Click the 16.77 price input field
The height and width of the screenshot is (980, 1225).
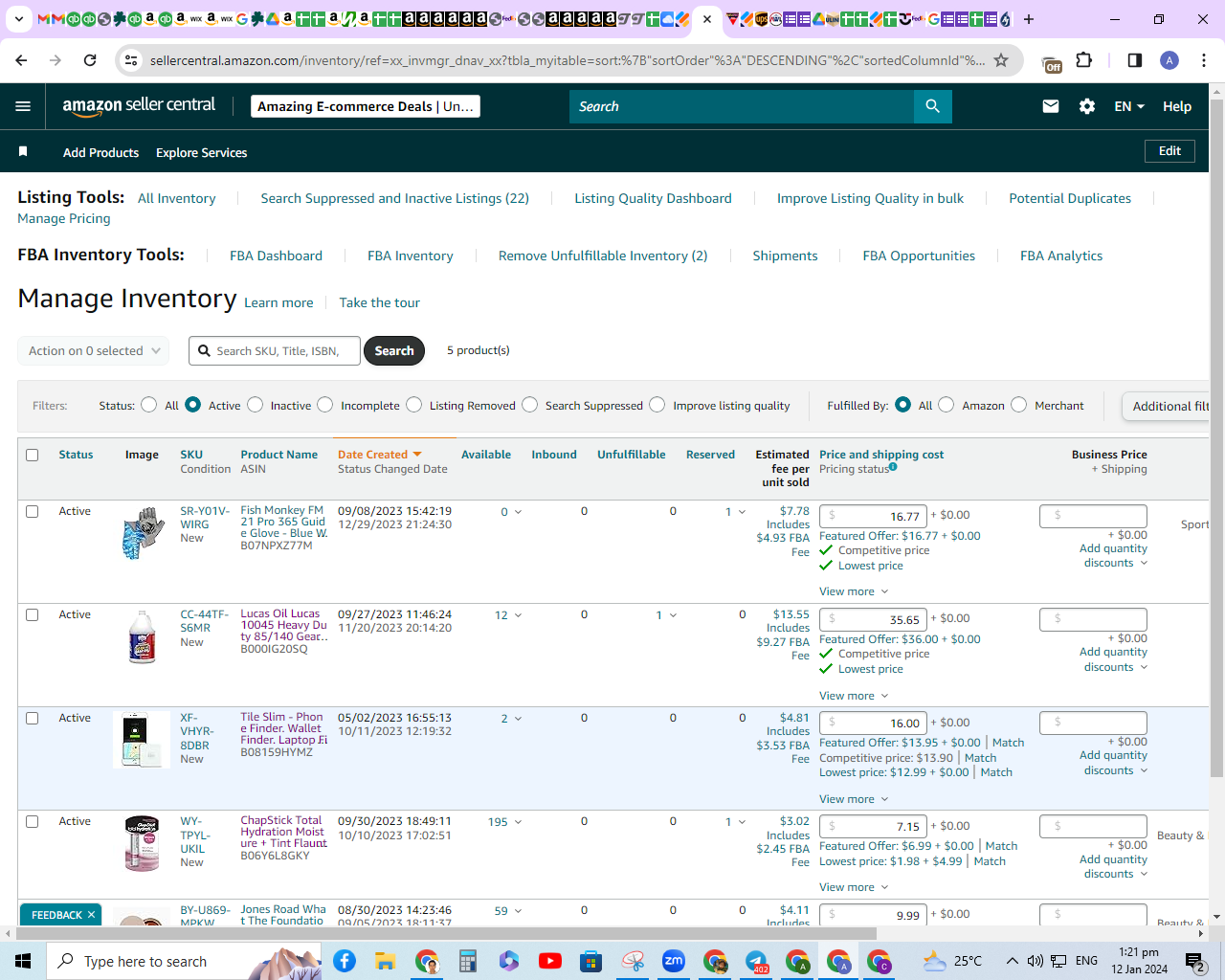pyautogui.click(x=873, y=516)
